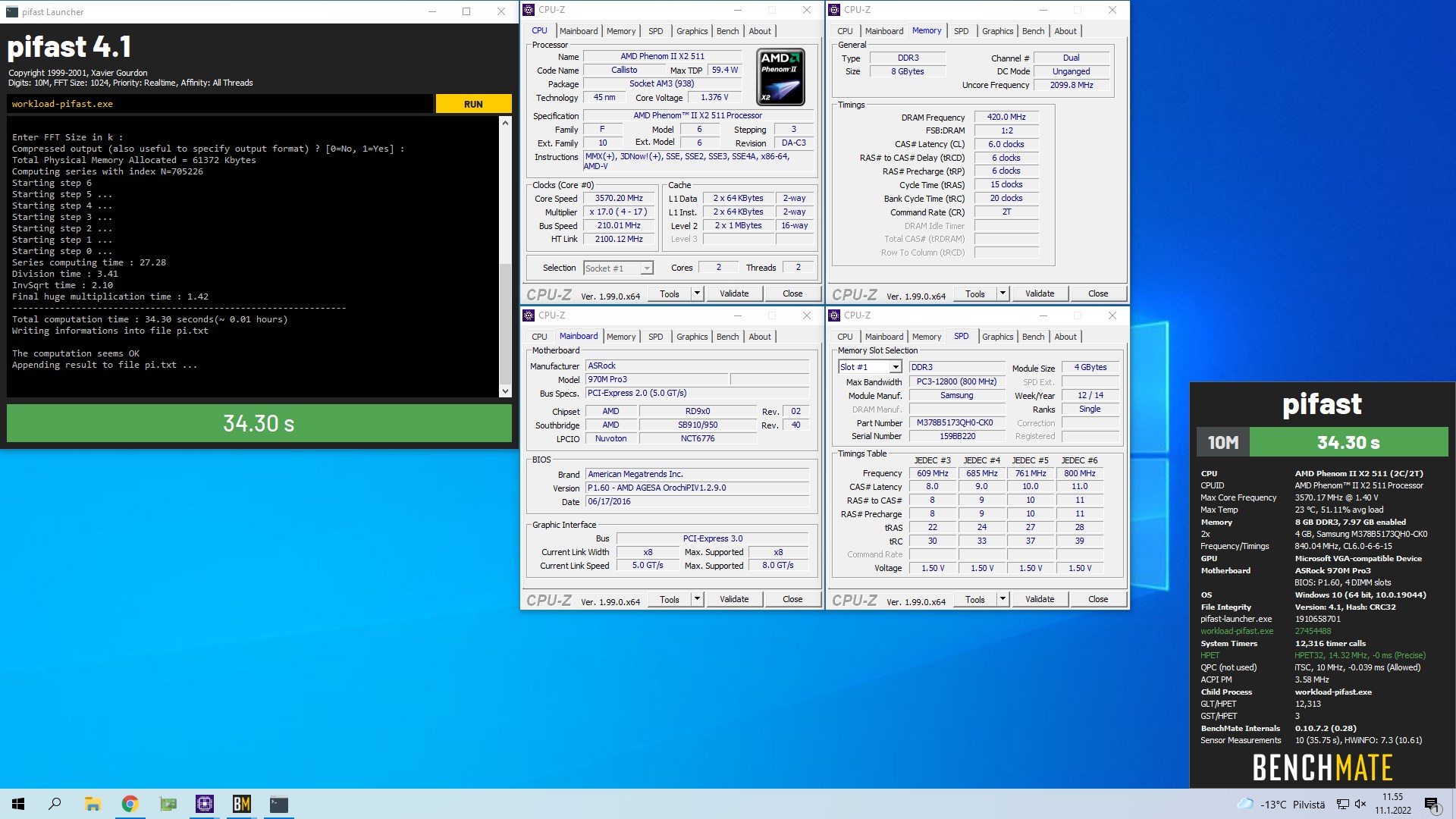Click Close button in SPD window
This screenshot has height=819, width=1456.
1098,599
